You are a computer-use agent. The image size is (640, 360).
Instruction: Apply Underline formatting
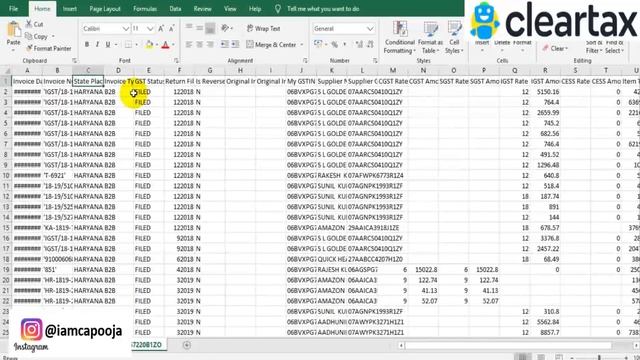(108, 44)
